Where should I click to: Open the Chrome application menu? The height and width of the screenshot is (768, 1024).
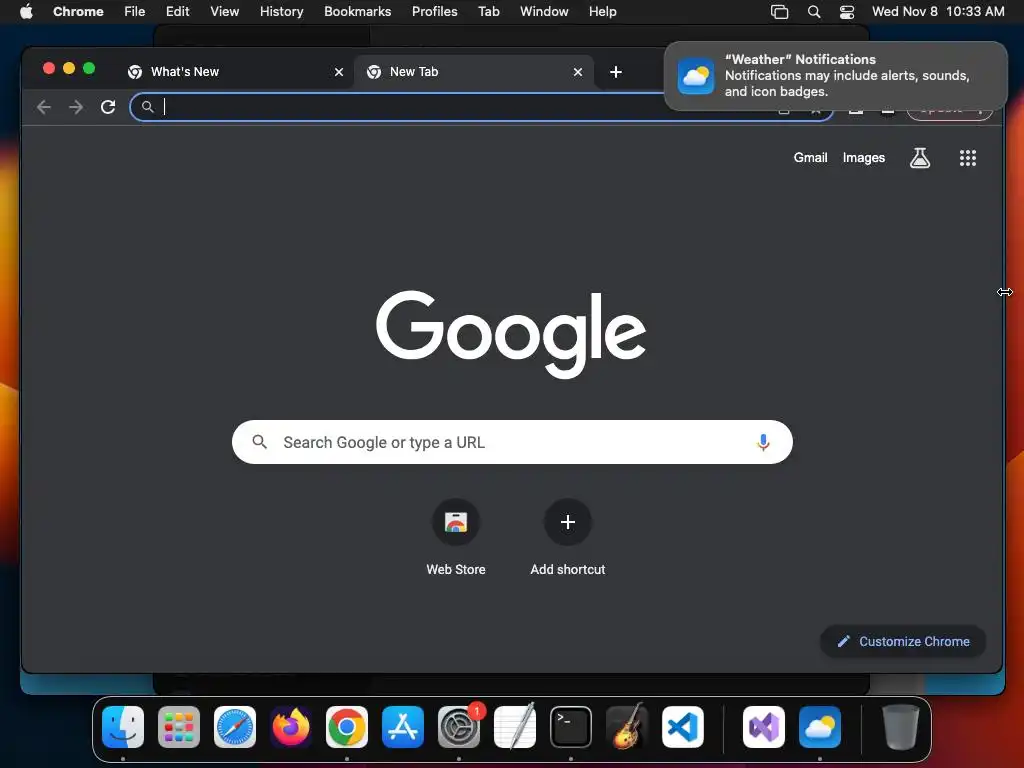tap(78, 12)
